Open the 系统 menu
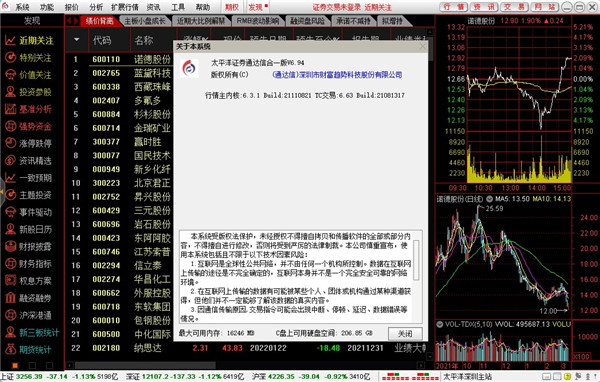Image resolution: width=600 pixels, height=382 pixels. [x=22, y=7]
